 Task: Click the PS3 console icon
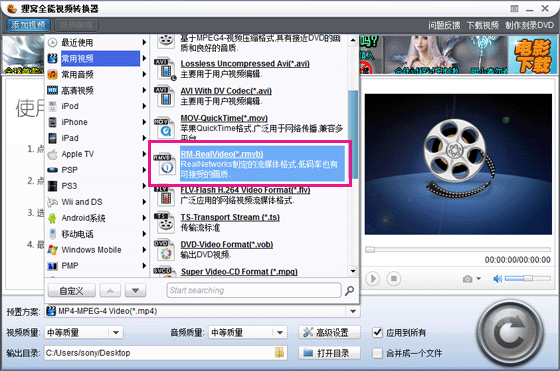(x=52, y=186)
